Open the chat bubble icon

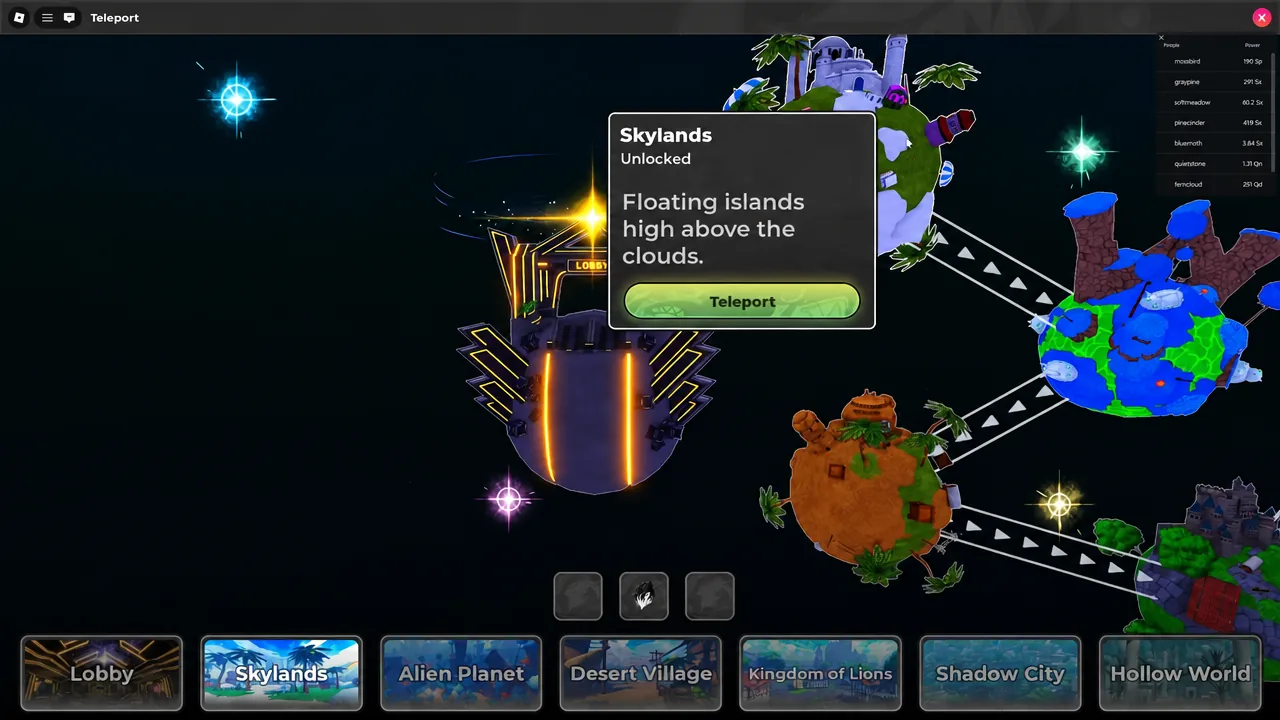click(x=69, y=18)
